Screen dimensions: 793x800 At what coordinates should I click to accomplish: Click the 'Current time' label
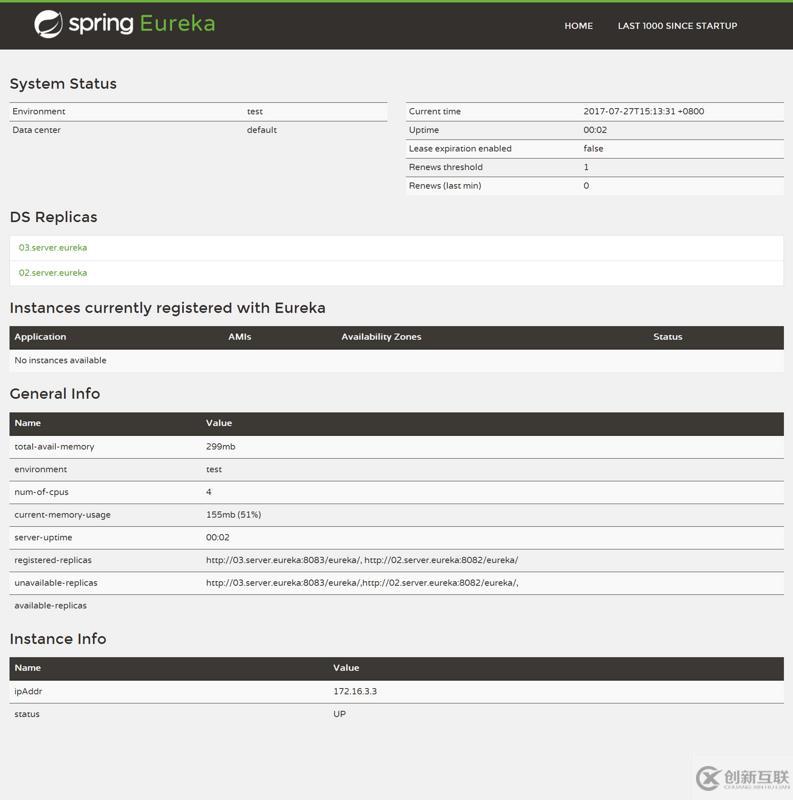click(435, 111)
